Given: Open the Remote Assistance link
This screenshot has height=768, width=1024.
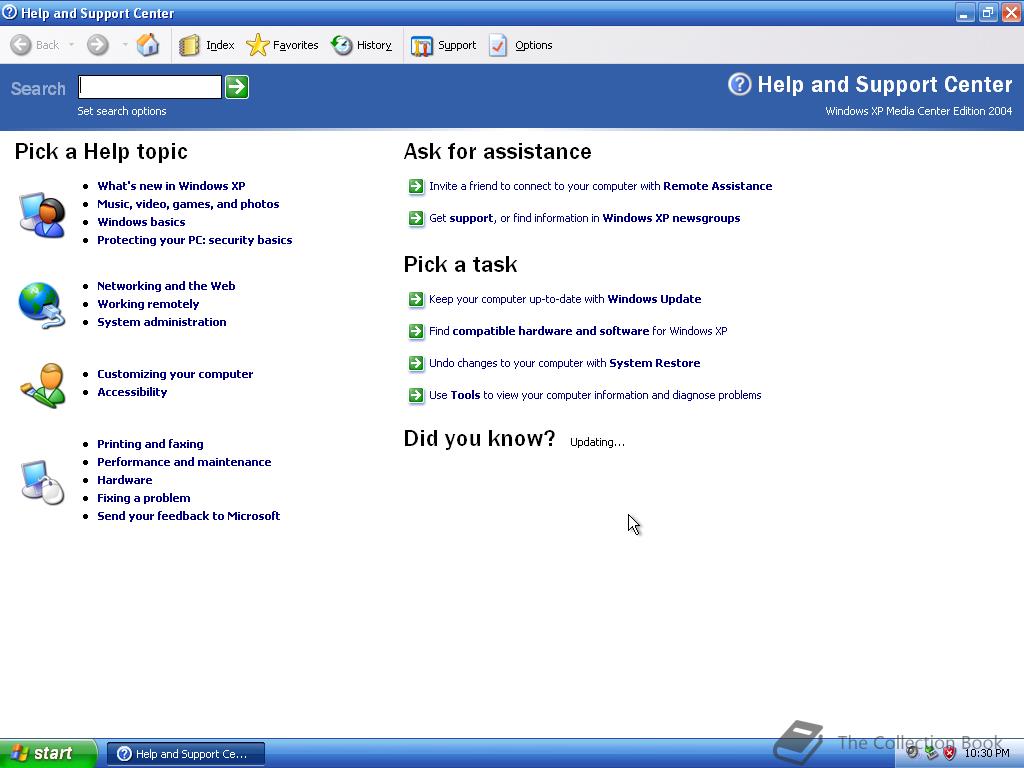Looking at the screenshot, I should (x=718, y=186).
